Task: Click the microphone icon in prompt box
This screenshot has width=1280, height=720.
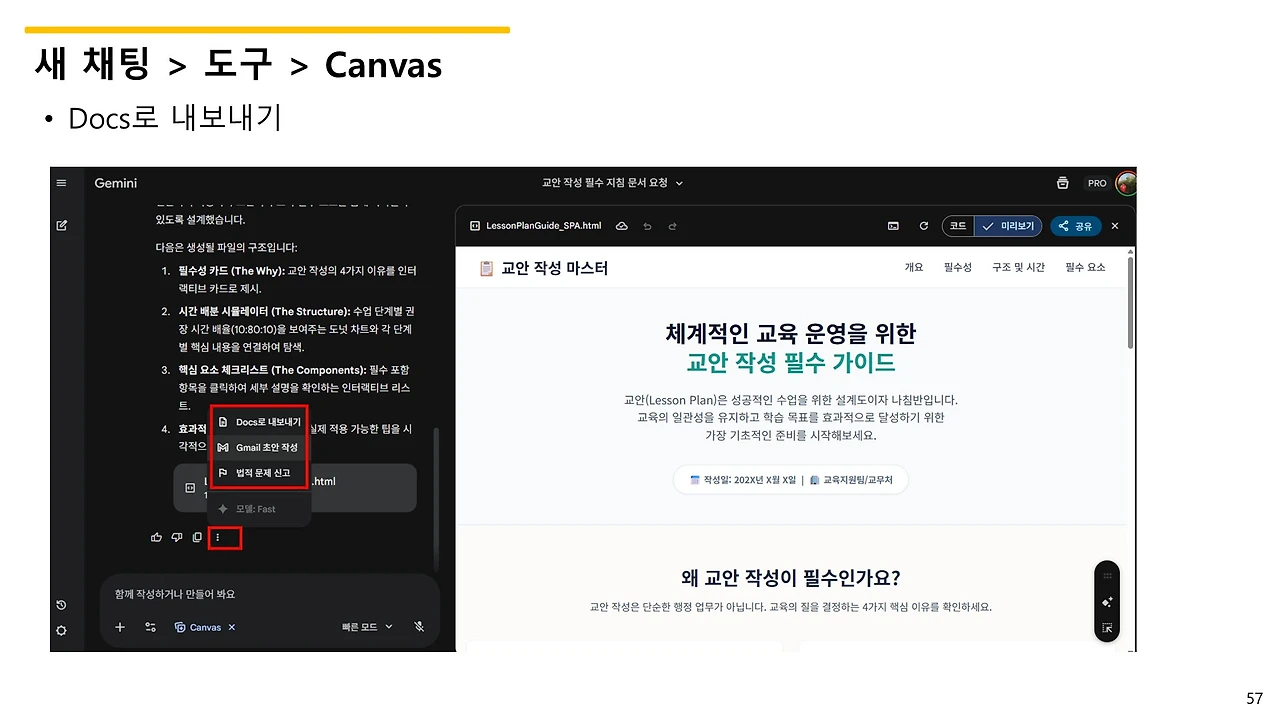Action: click(420, 627)
